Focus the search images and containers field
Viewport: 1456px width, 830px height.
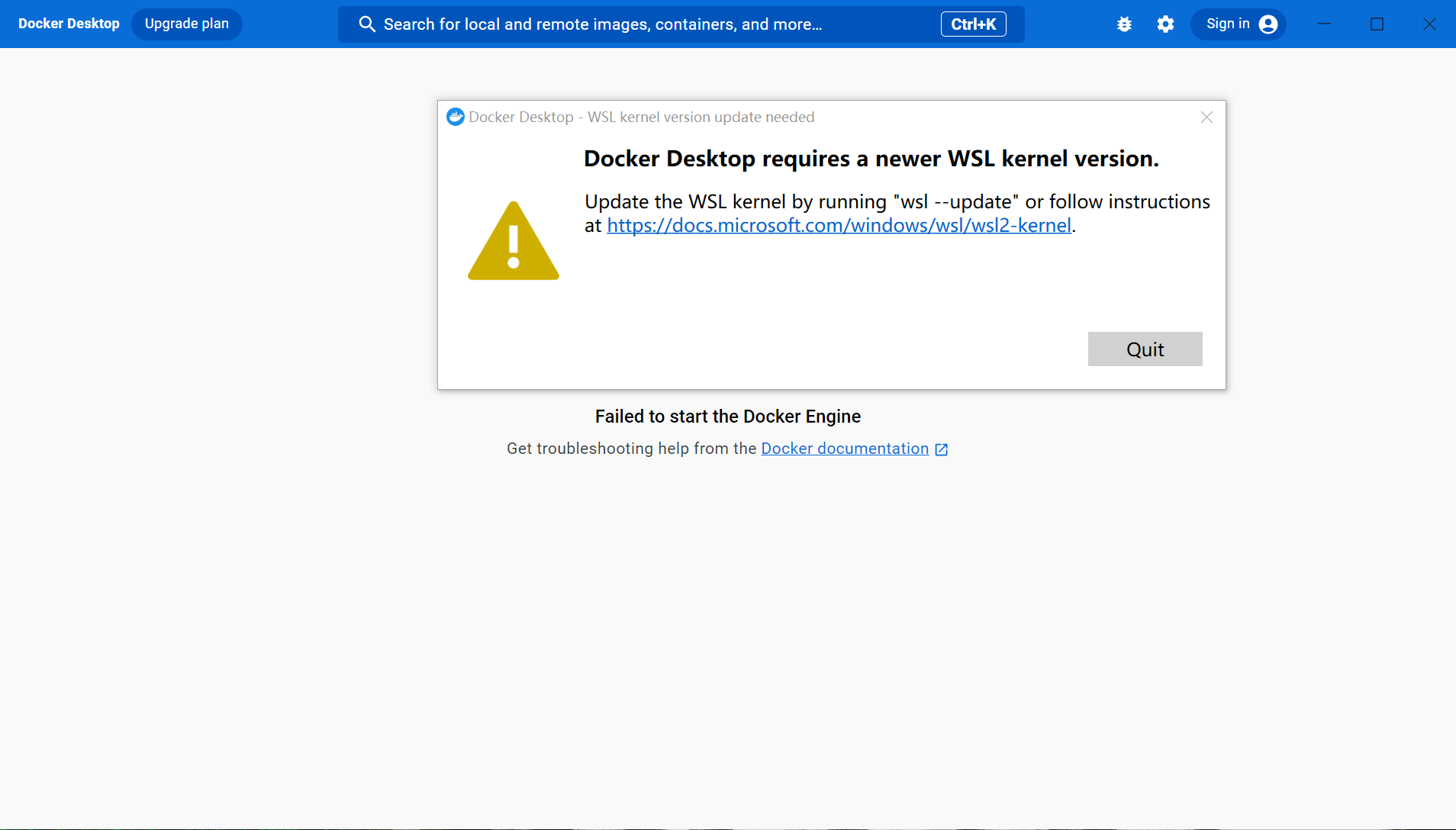point(681,24)
